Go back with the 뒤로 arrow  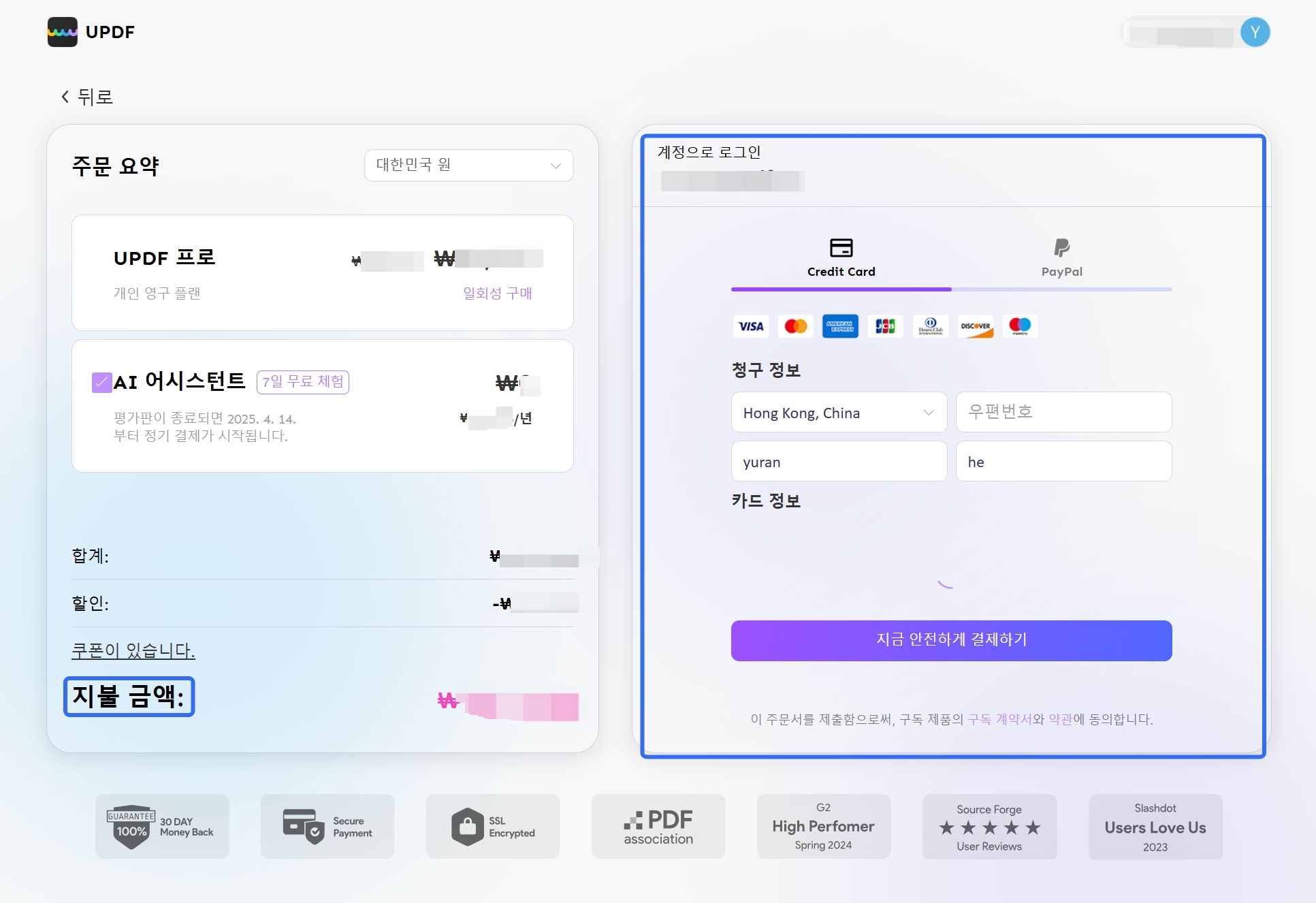87,97
